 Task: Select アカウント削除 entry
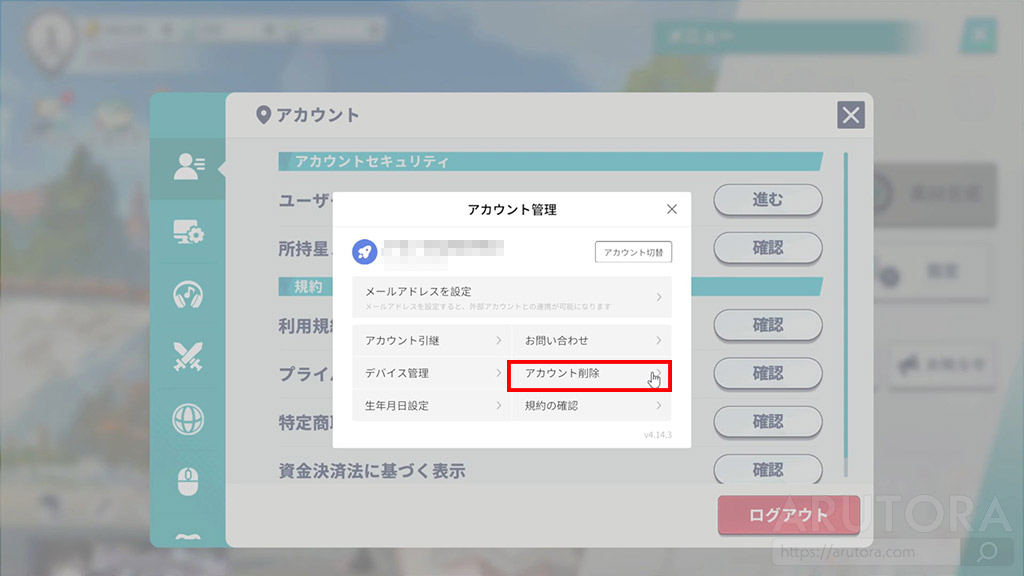(589, 374)
